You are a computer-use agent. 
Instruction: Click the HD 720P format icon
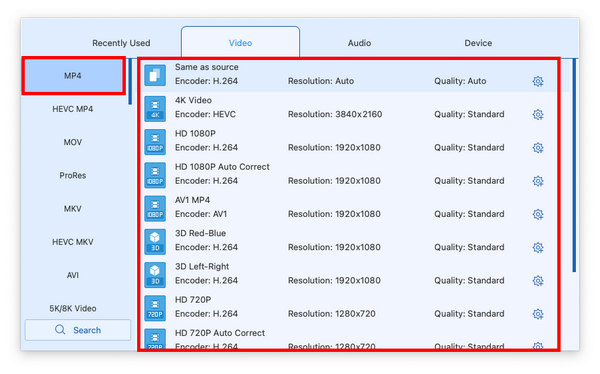tap(155, 309)
